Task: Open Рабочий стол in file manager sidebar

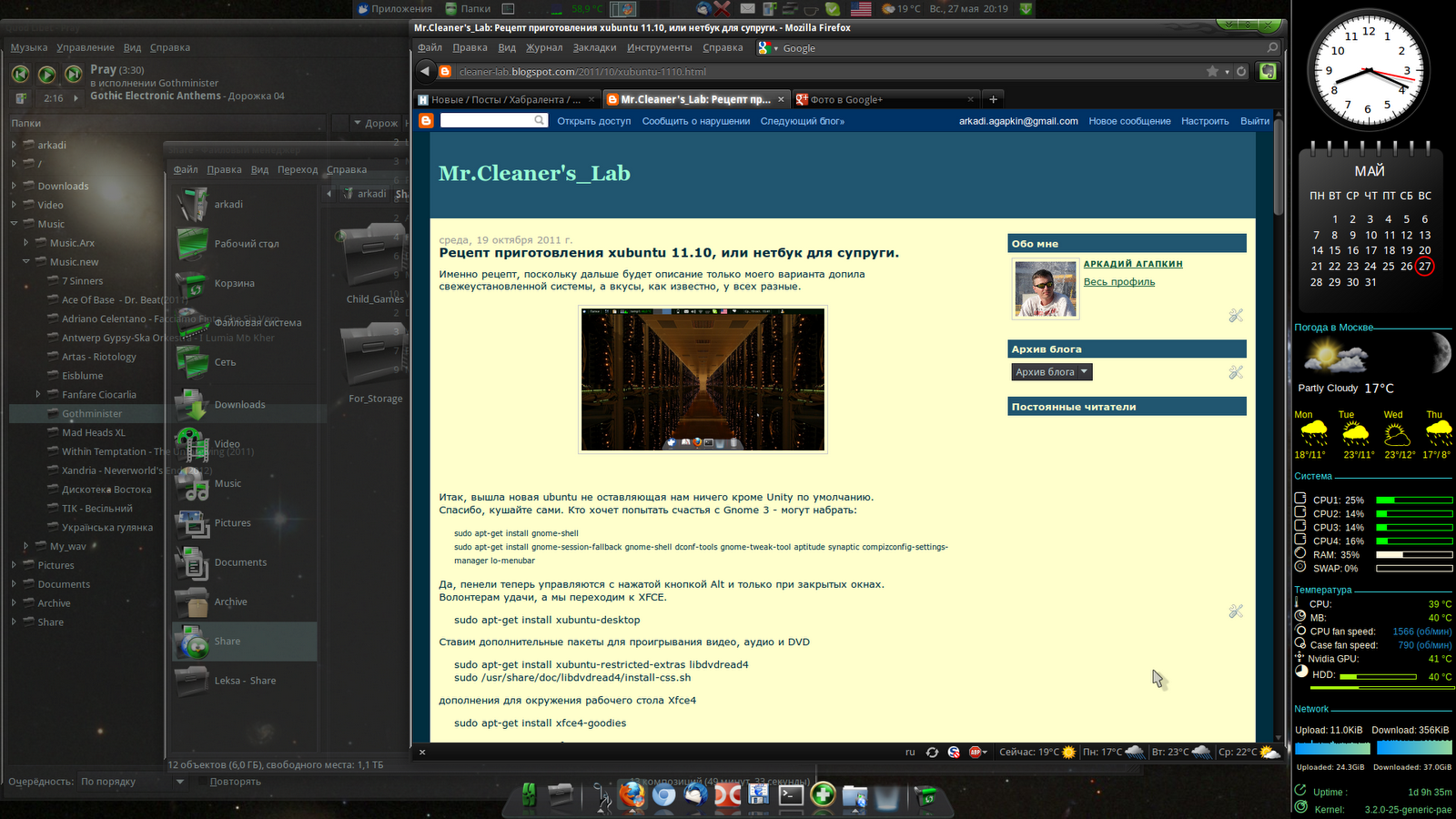Action: pos(245,244)
